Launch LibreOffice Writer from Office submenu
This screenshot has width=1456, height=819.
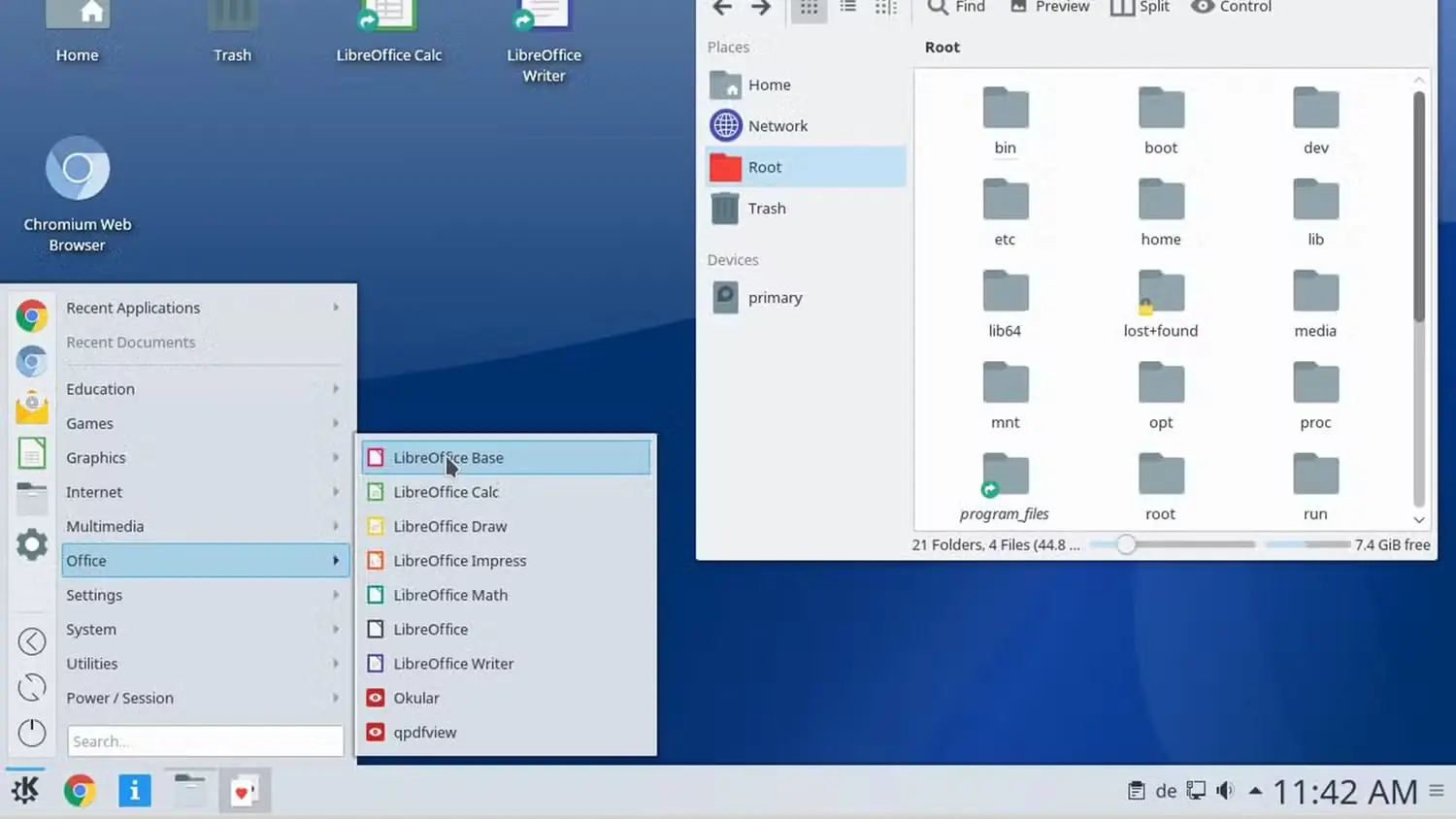506,664
